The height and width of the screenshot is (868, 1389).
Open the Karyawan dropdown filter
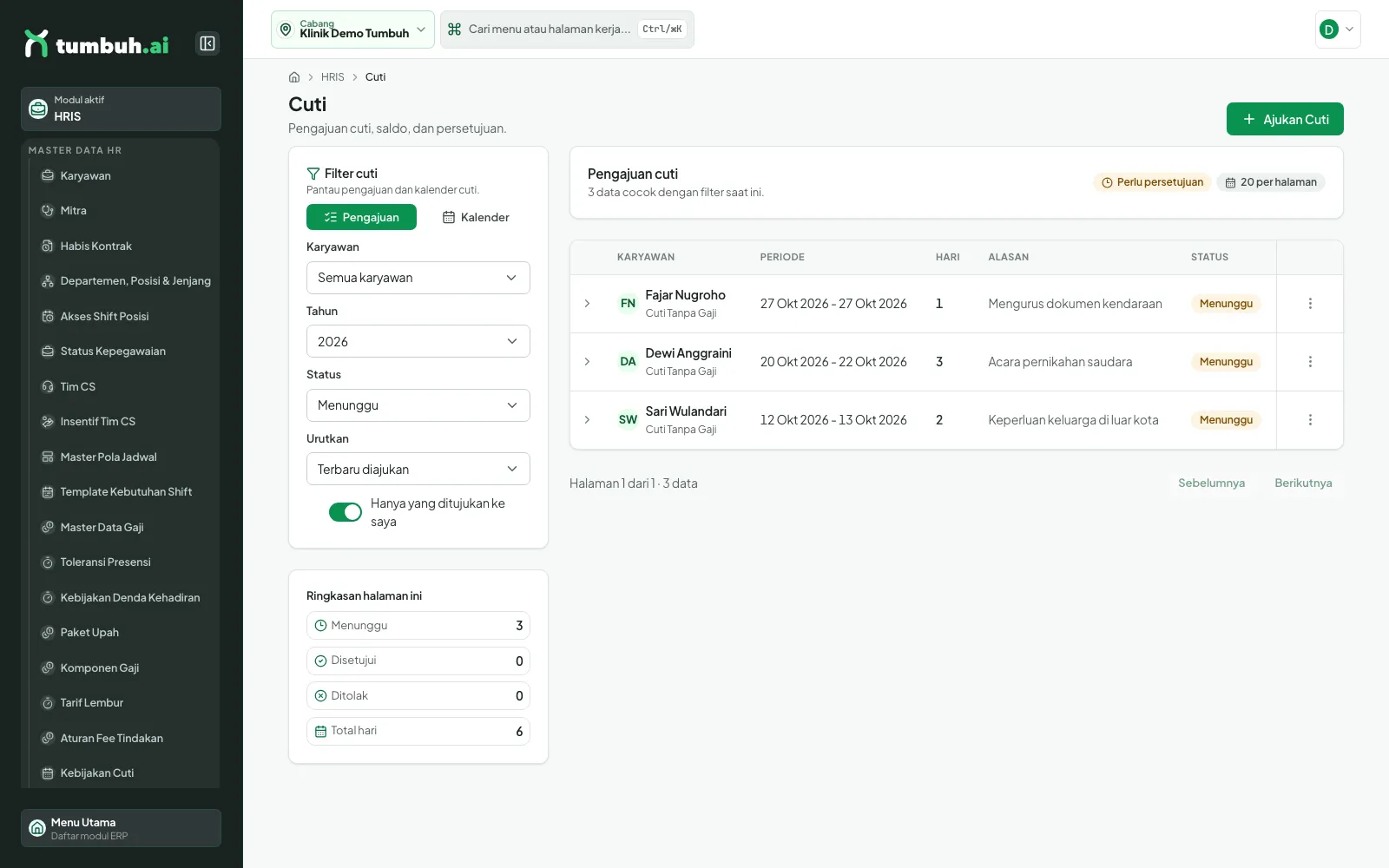point(418,278)
